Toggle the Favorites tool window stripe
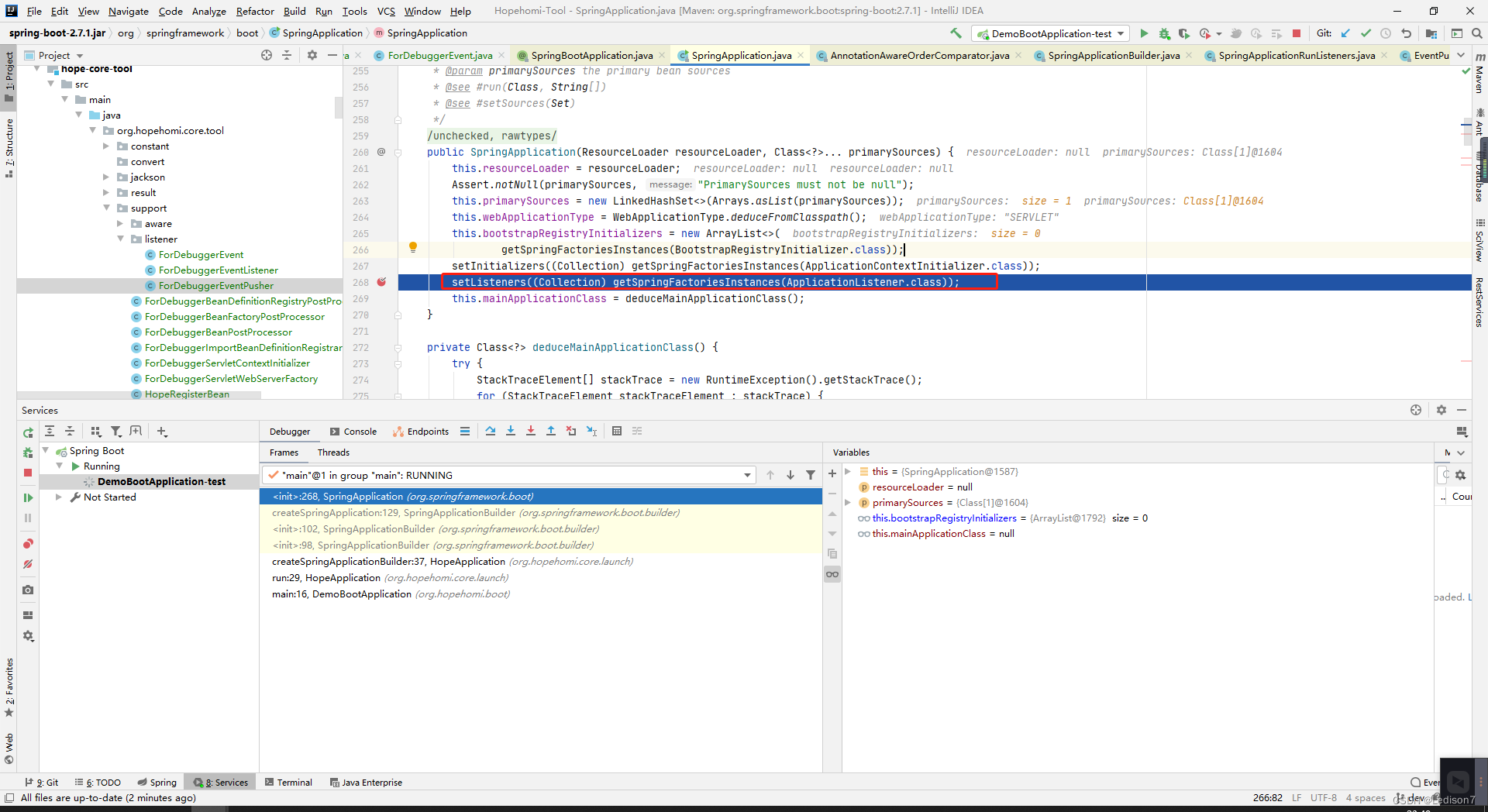 [9, 688]
